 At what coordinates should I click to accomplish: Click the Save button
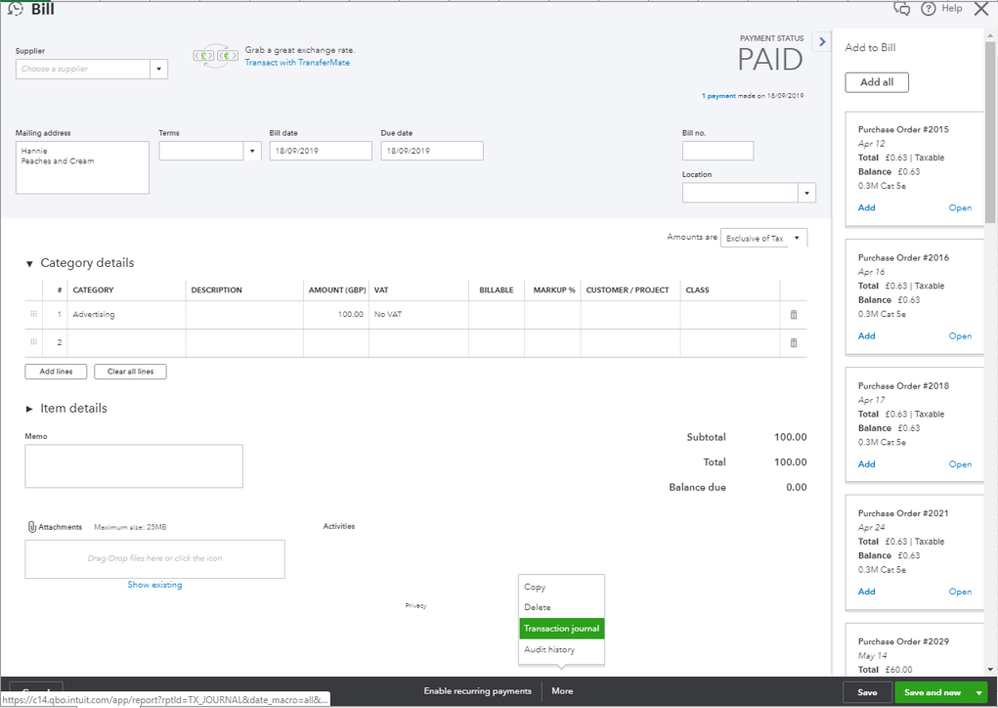tap(867, 692)
